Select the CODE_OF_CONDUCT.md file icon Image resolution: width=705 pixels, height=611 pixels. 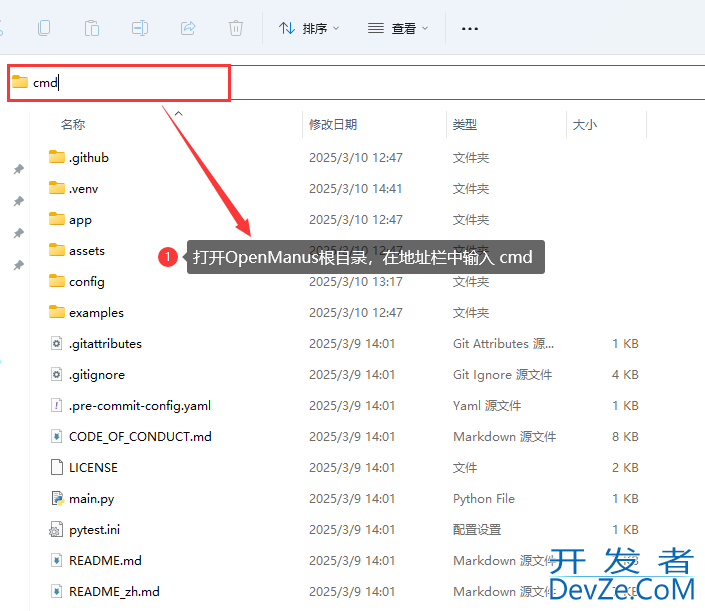56,437
